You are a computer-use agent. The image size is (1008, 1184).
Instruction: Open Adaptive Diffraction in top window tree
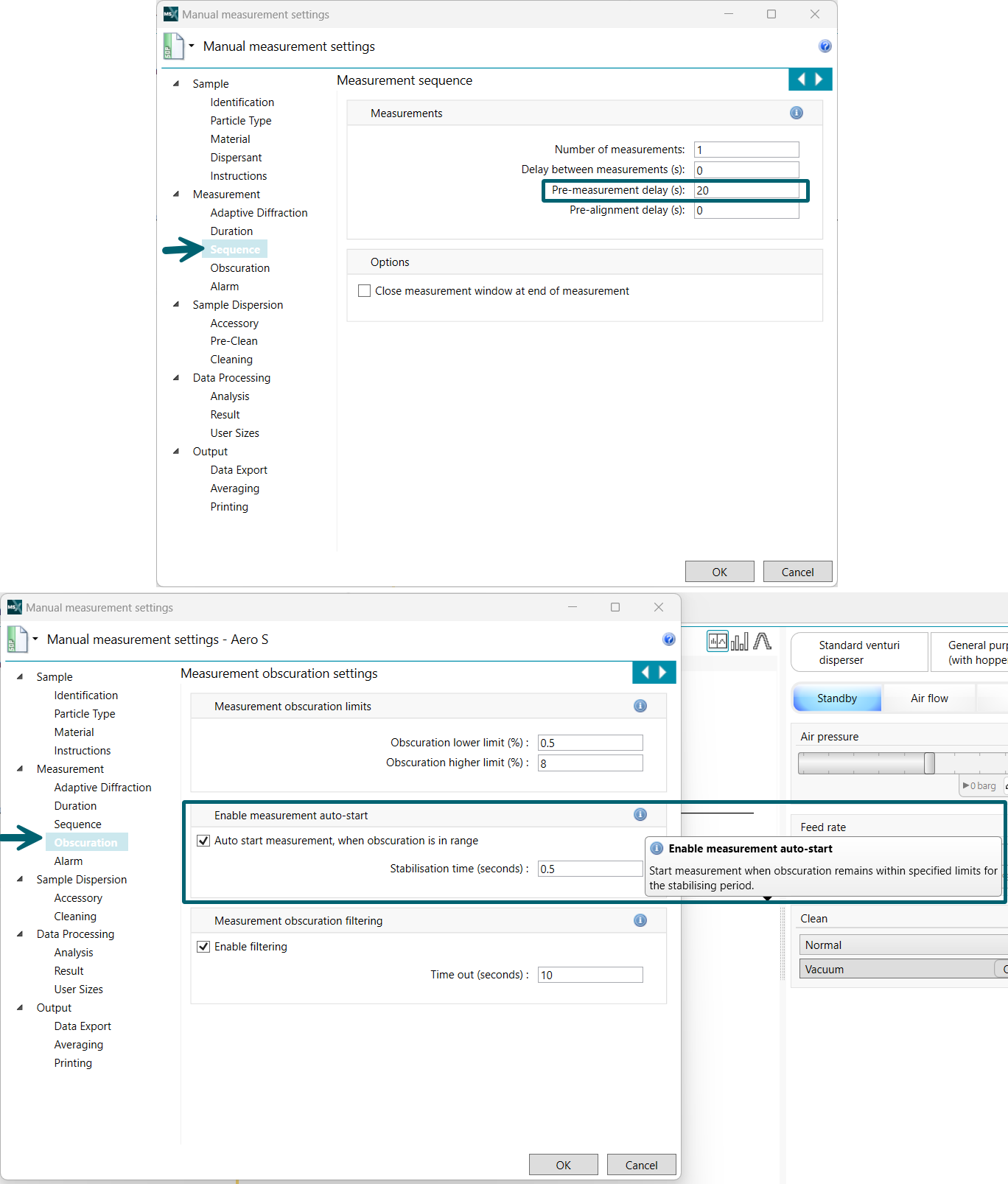coord(259,213)
